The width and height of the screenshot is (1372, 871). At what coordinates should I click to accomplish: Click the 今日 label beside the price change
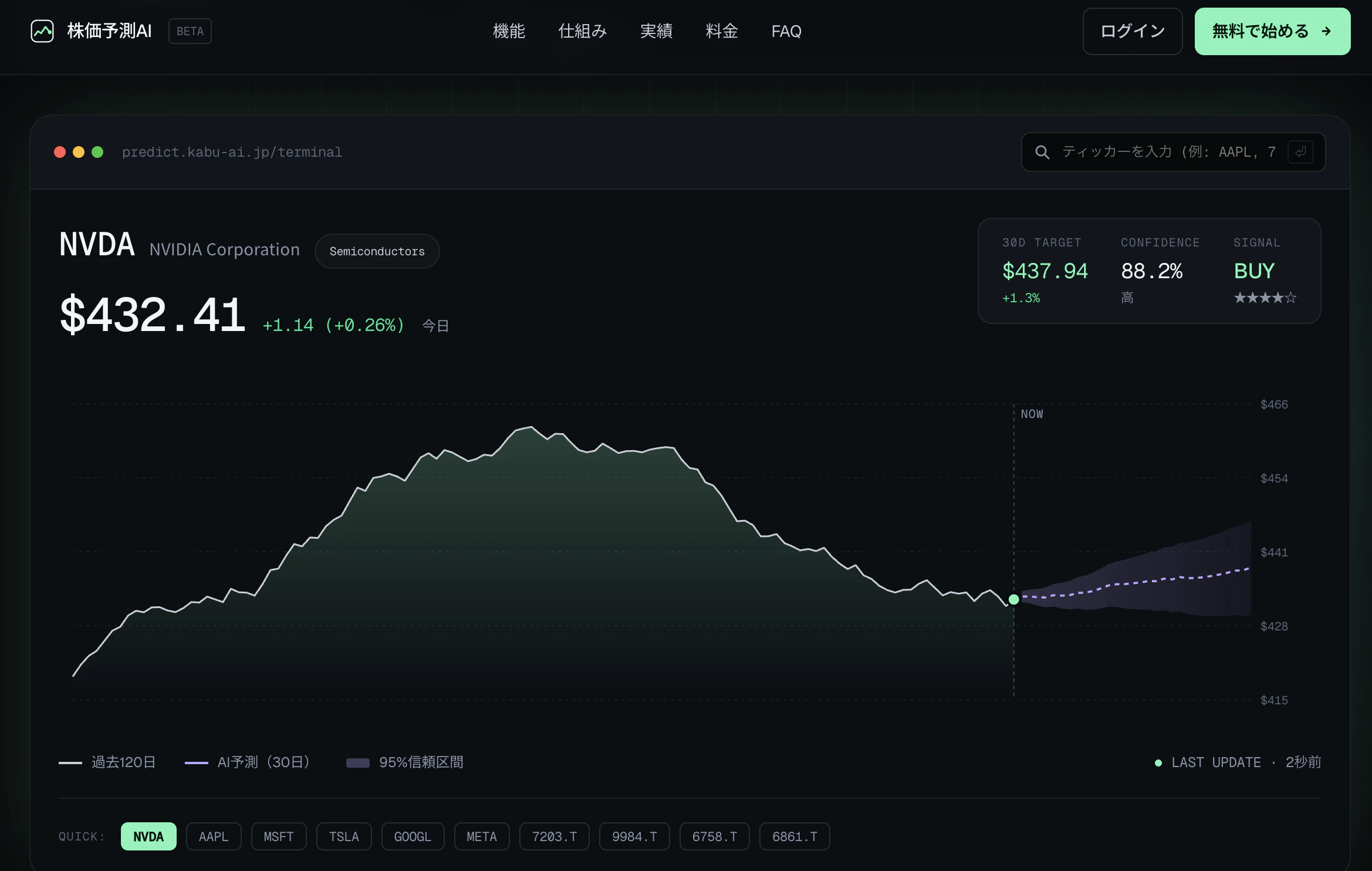tap(435, 326)
